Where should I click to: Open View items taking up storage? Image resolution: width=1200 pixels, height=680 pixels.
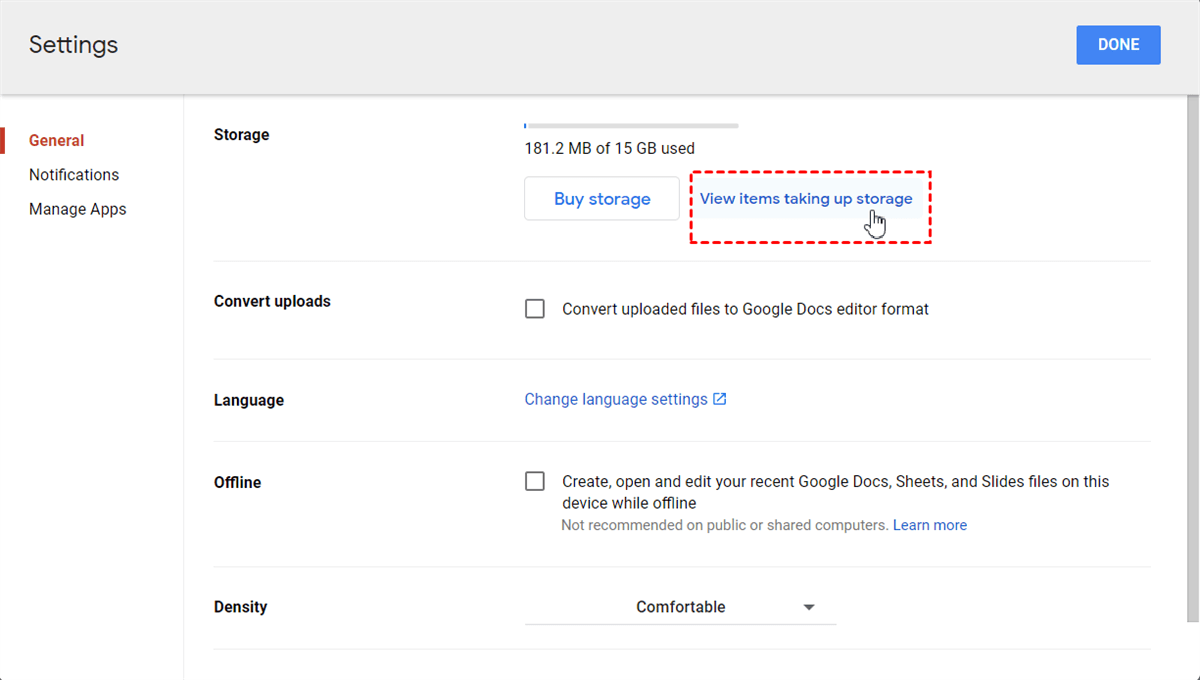806,199
